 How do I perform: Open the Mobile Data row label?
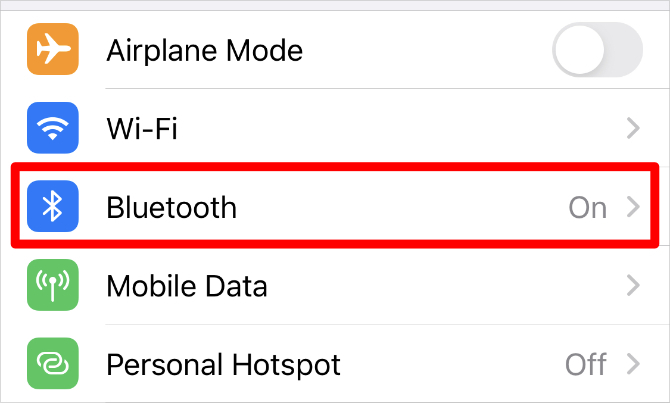(187, 285)
